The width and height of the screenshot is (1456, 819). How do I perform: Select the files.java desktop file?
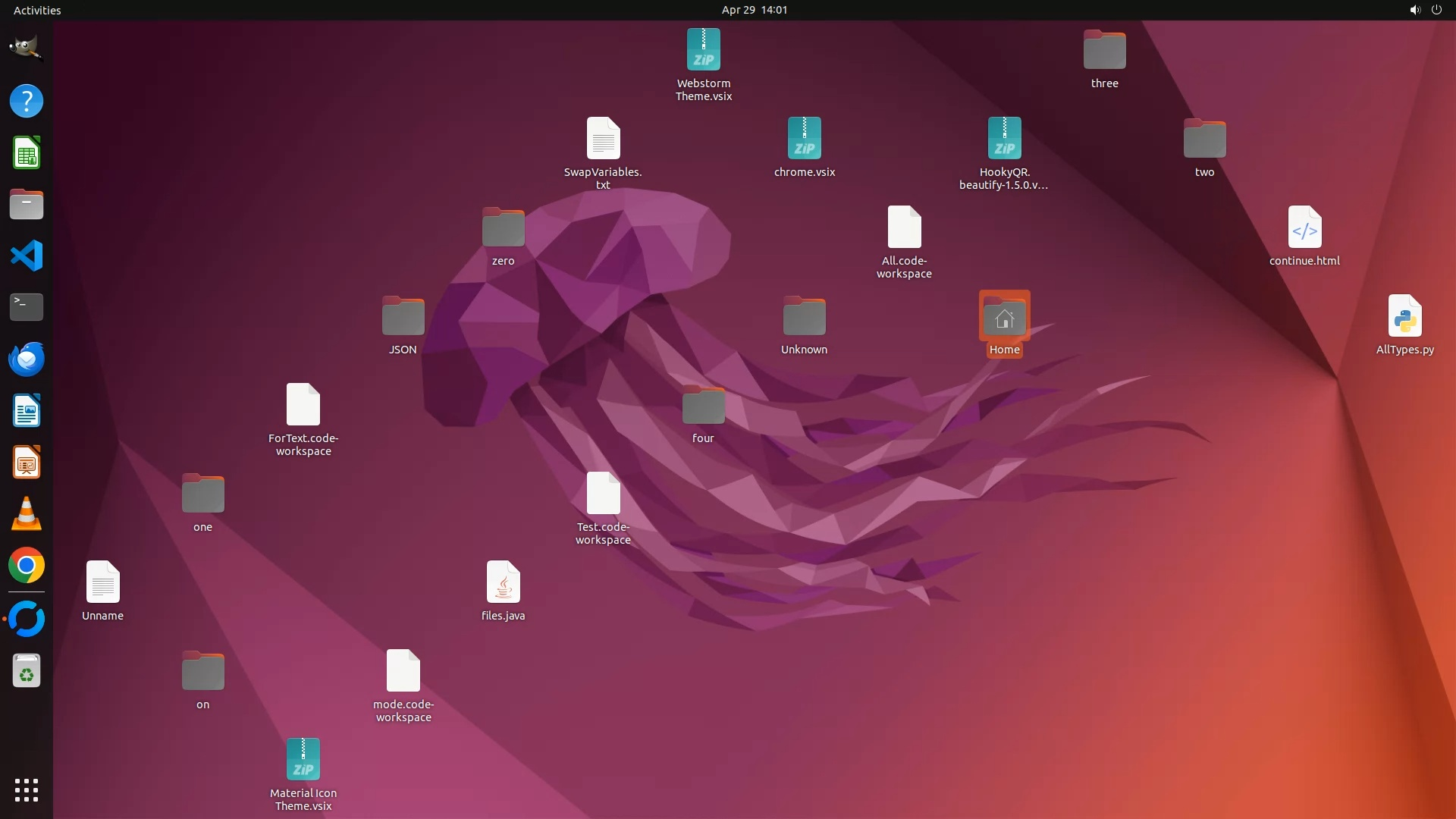(503, 582)
